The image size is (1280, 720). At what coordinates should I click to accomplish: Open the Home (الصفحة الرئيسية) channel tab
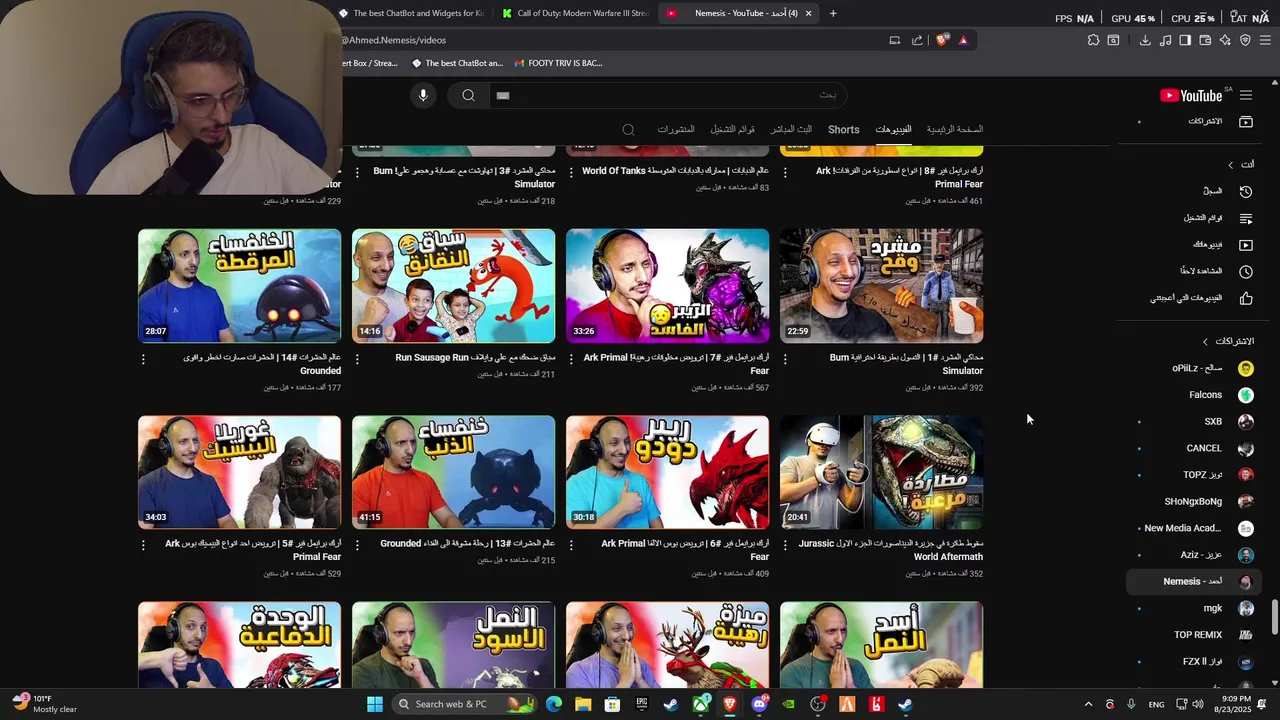coord(954,130)
